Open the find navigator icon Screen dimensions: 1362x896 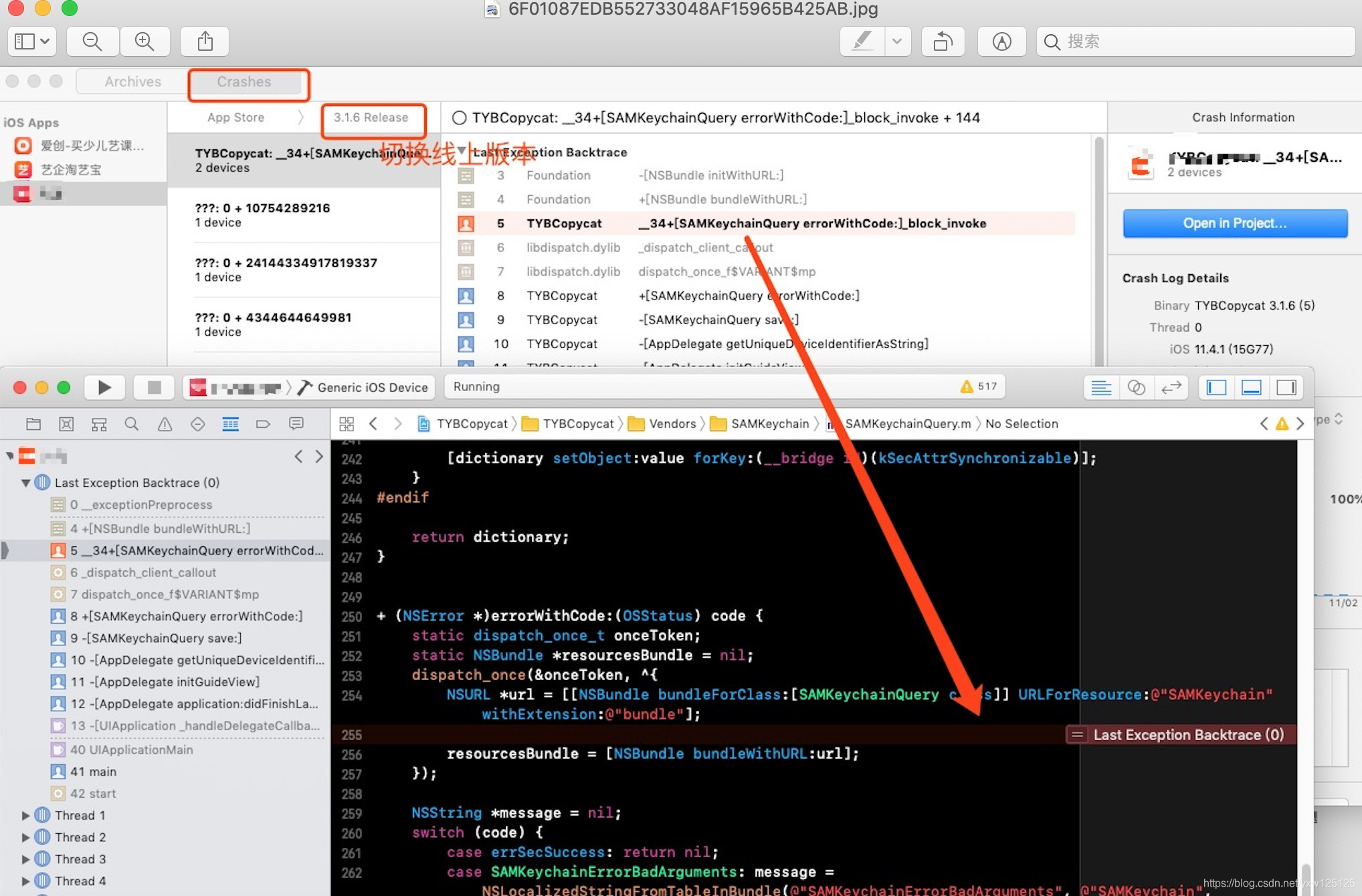click(132, 424)
